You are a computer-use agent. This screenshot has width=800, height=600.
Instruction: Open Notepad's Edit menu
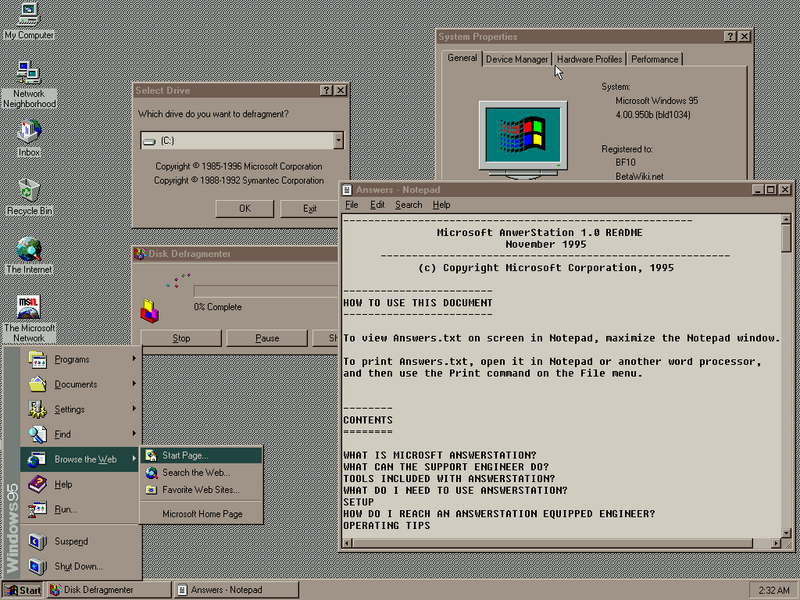point(377,205)
